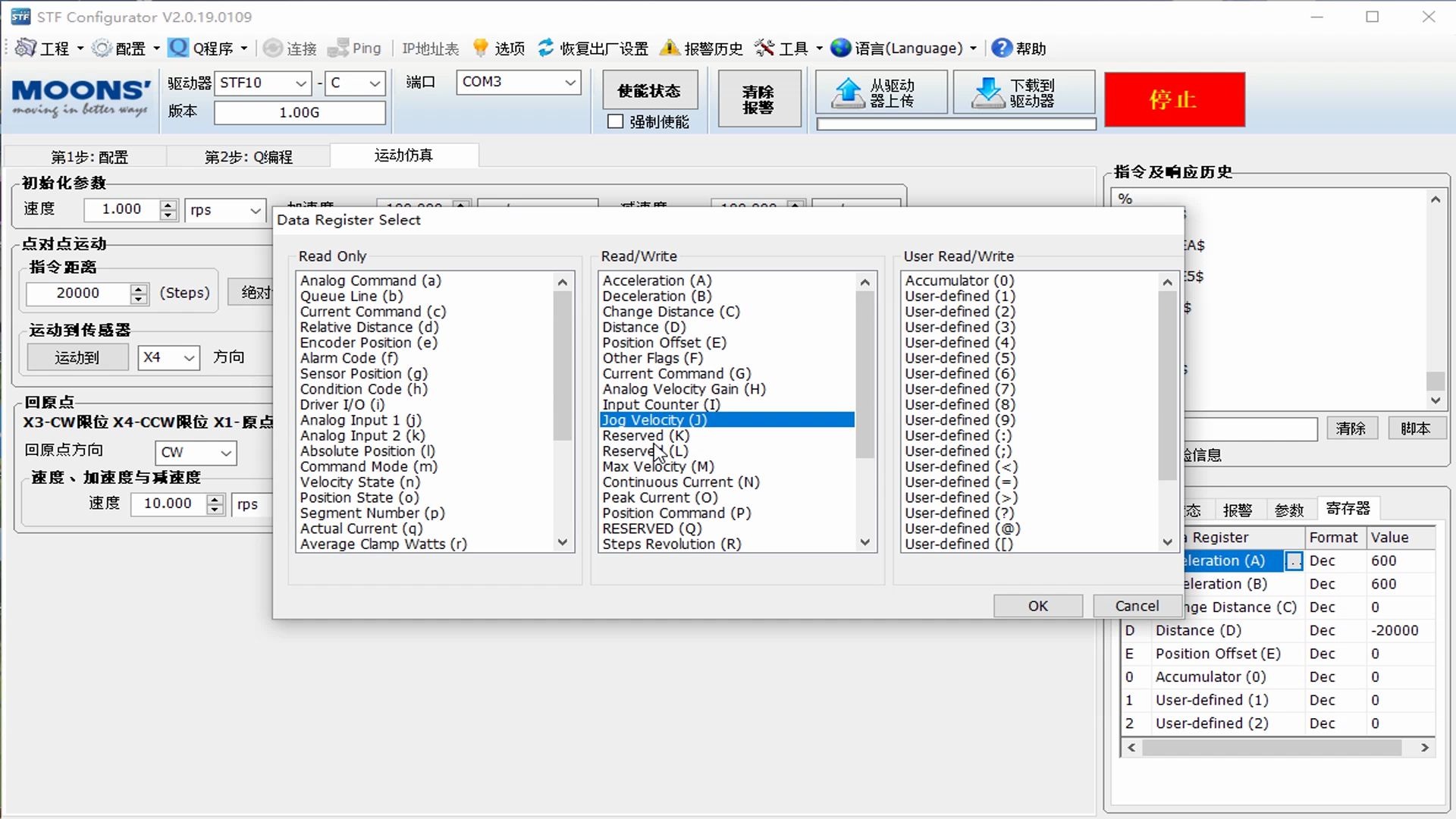The width and height of the screenshot is (1456, 819).
Task: Open the 帮助 help icon
Action: pos(1002,49)
